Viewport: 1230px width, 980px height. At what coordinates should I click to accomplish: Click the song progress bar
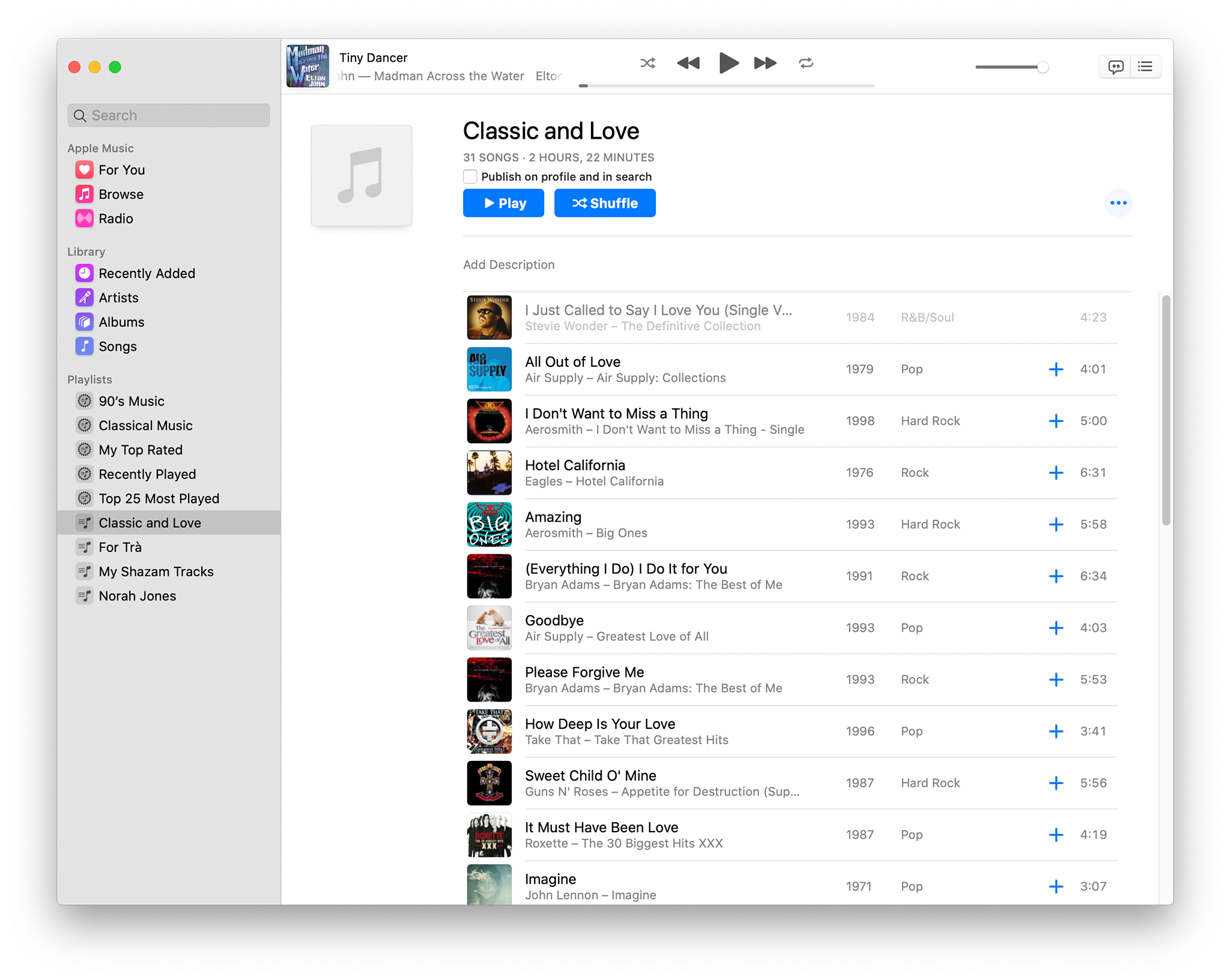point(727,86)
